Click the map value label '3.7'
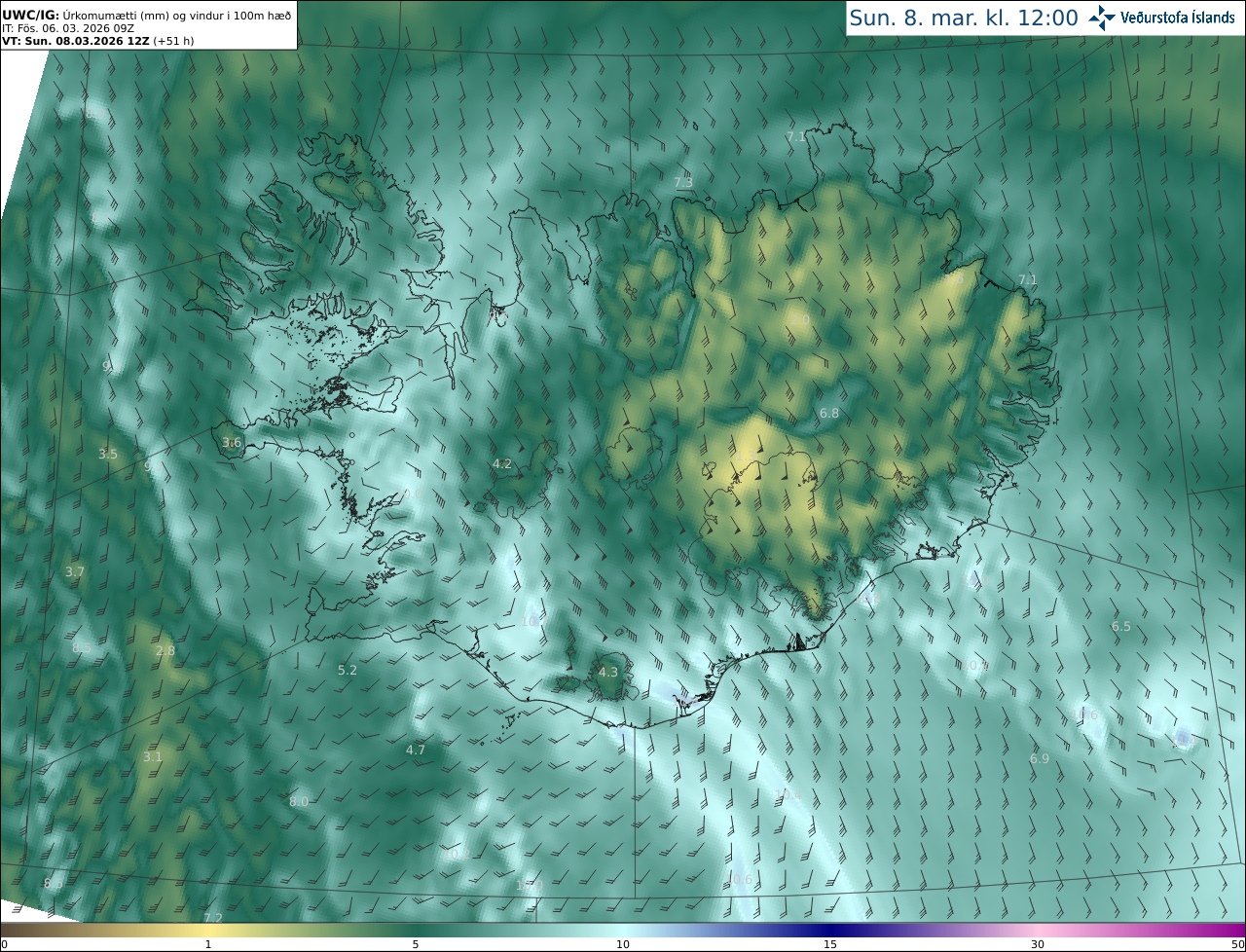The image size is (1246, 952). point(75,571)
